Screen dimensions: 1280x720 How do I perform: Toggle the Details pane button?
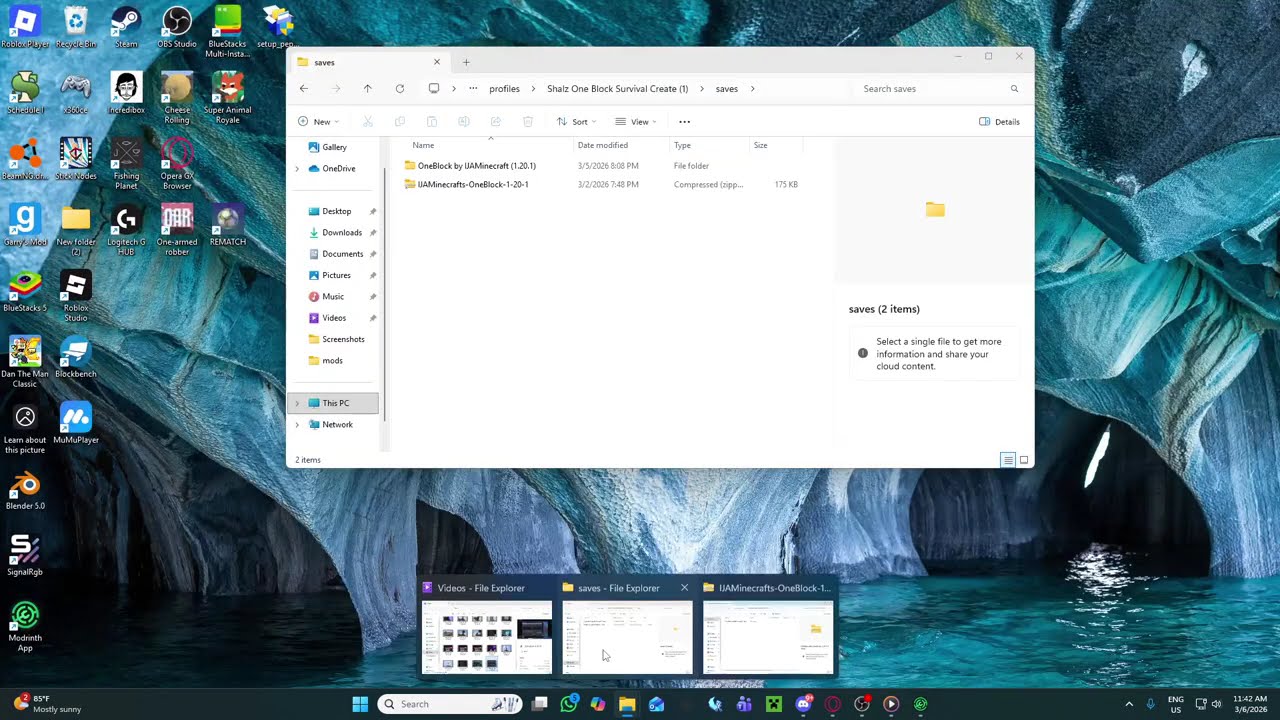pos(999,122)
